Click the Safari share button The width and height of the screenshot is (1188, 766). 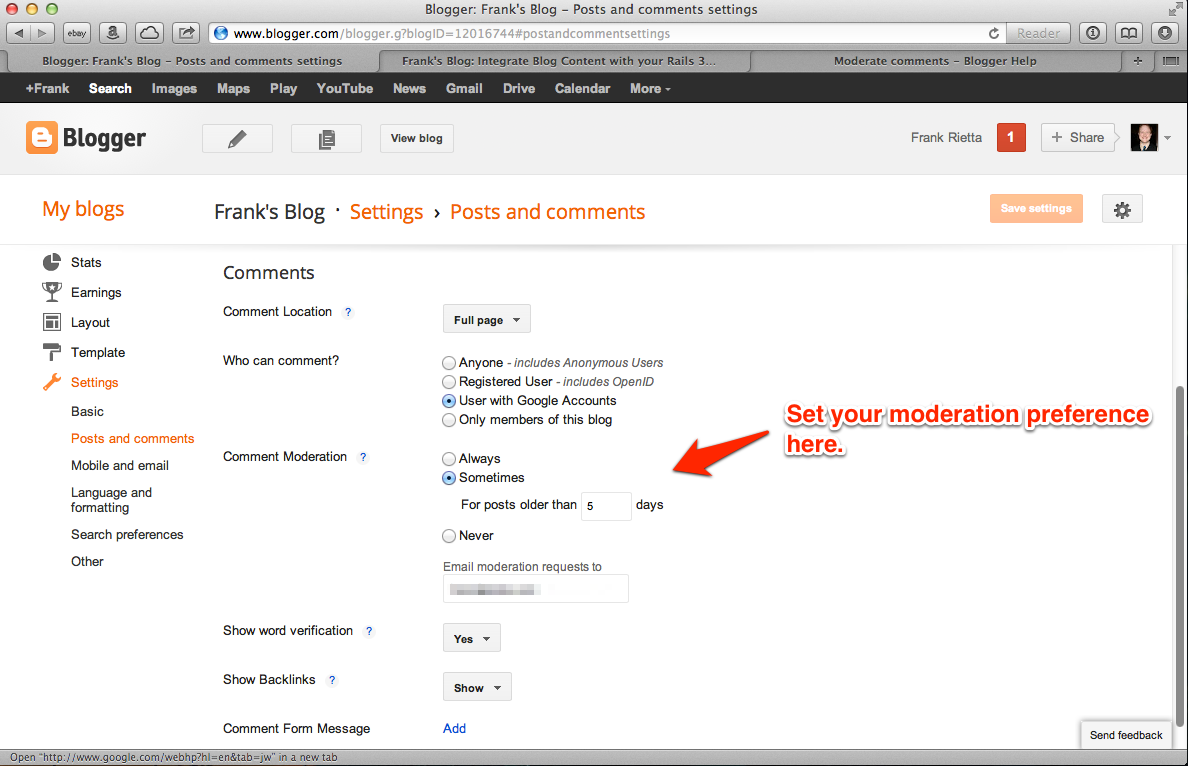[x=186, y=33]
